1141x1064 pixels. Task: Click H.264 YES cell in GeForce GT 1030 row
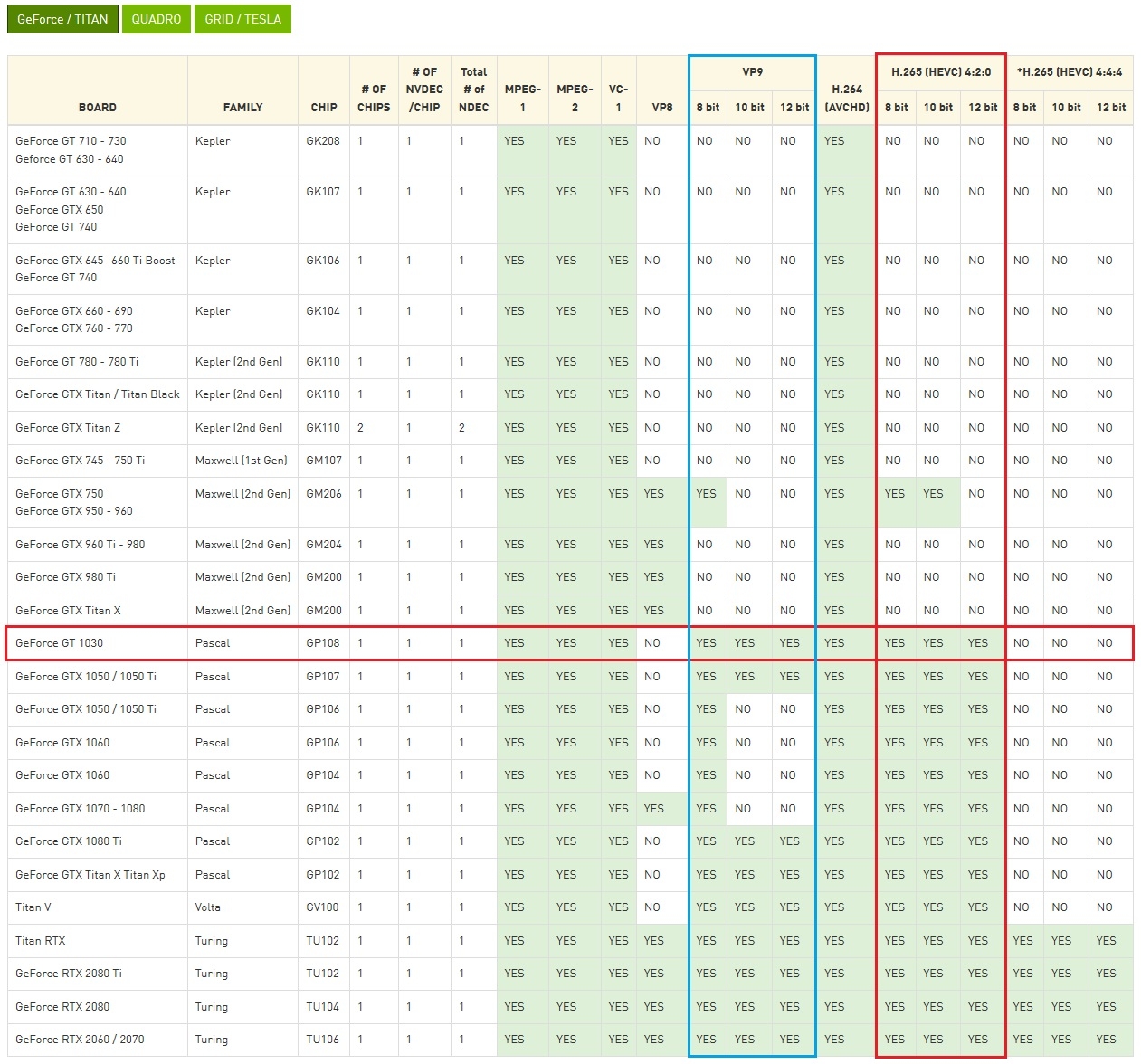(847, 643)
